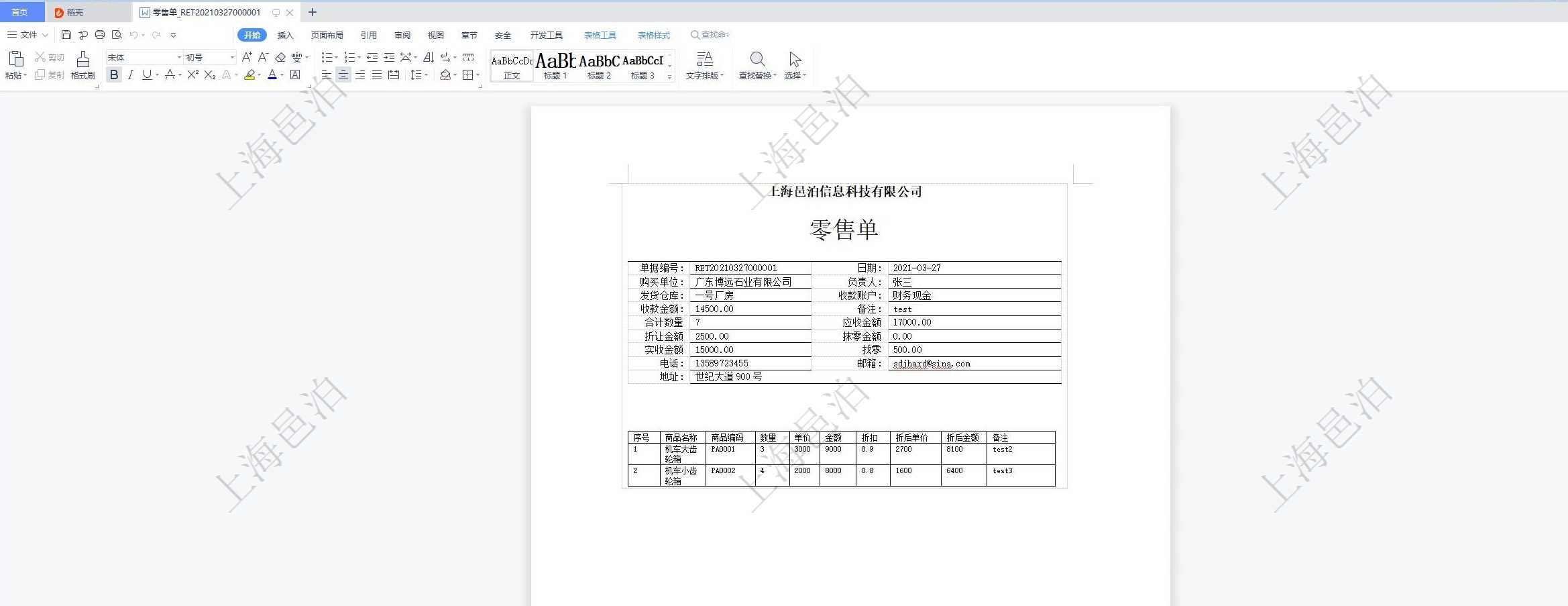Apply the 标题 1 style

pyautogui.click(x=555, y=66)
